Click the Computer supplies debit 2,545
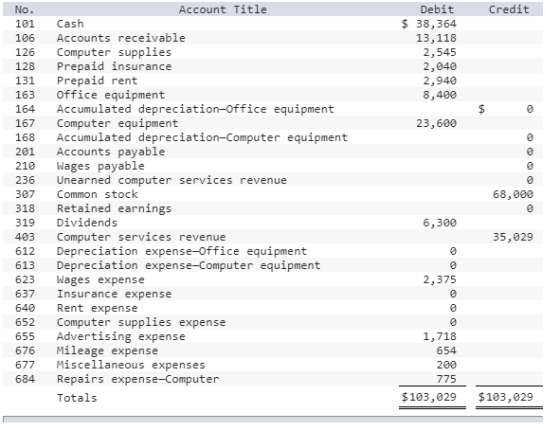560x431 pixels. coord(440,52)
